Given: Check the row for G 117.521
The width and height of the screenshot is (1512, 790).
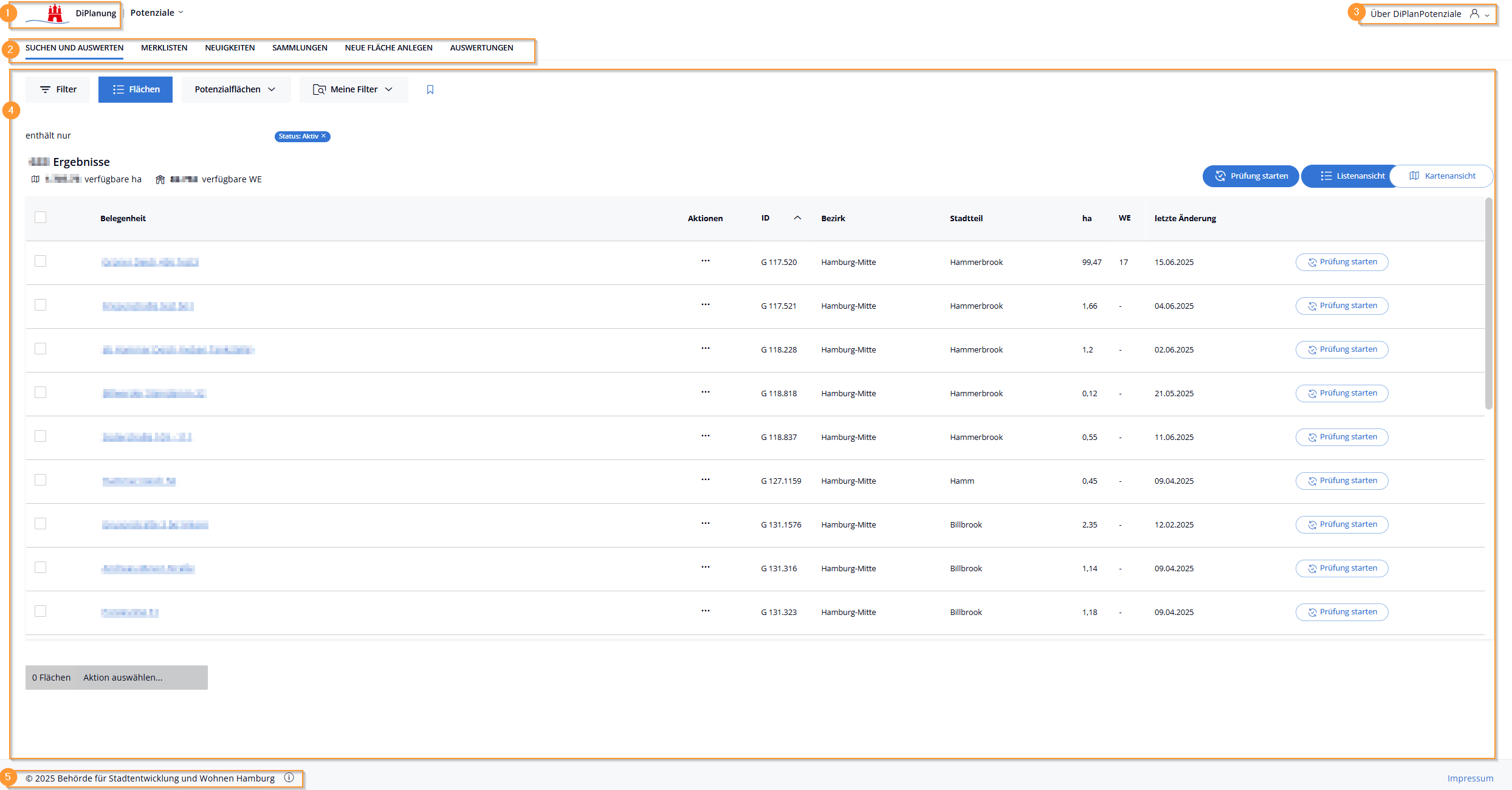Looking at the screenshot, I should point(41,305).
